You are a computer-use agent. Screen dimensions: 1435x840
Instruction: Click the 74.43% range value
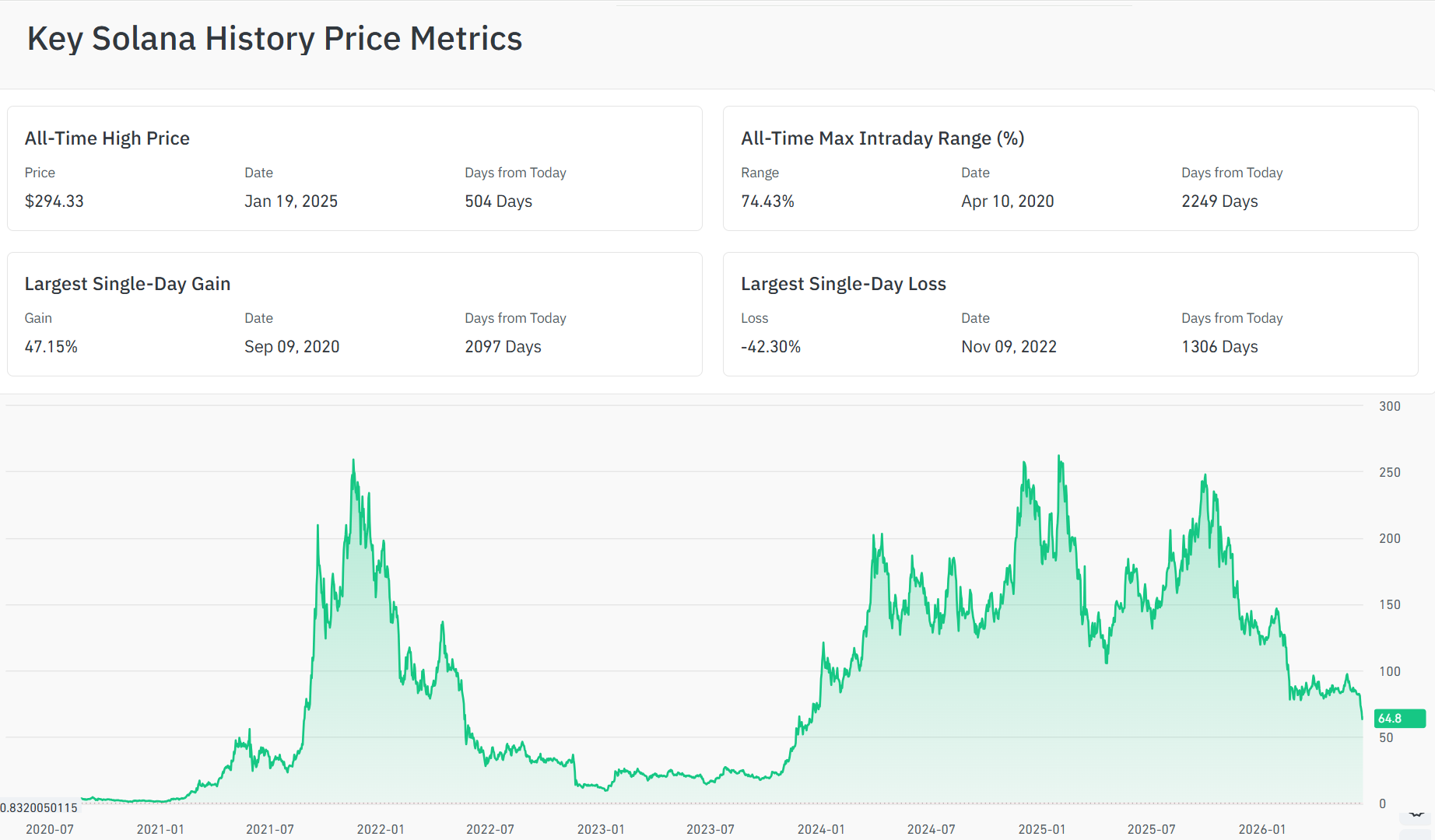click(x=767, y=201)
